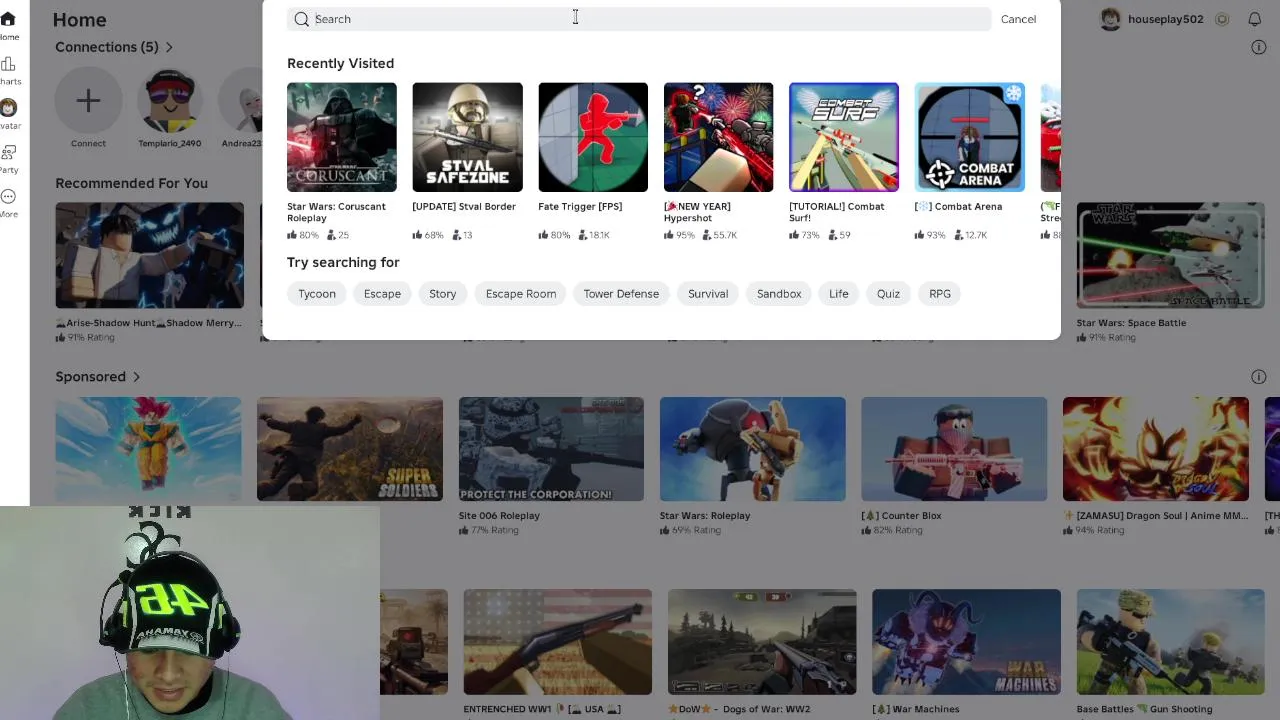Click houseplay502 profile avatar
Viewport: 1280px width, 720px height.
tap(1110, 19)
